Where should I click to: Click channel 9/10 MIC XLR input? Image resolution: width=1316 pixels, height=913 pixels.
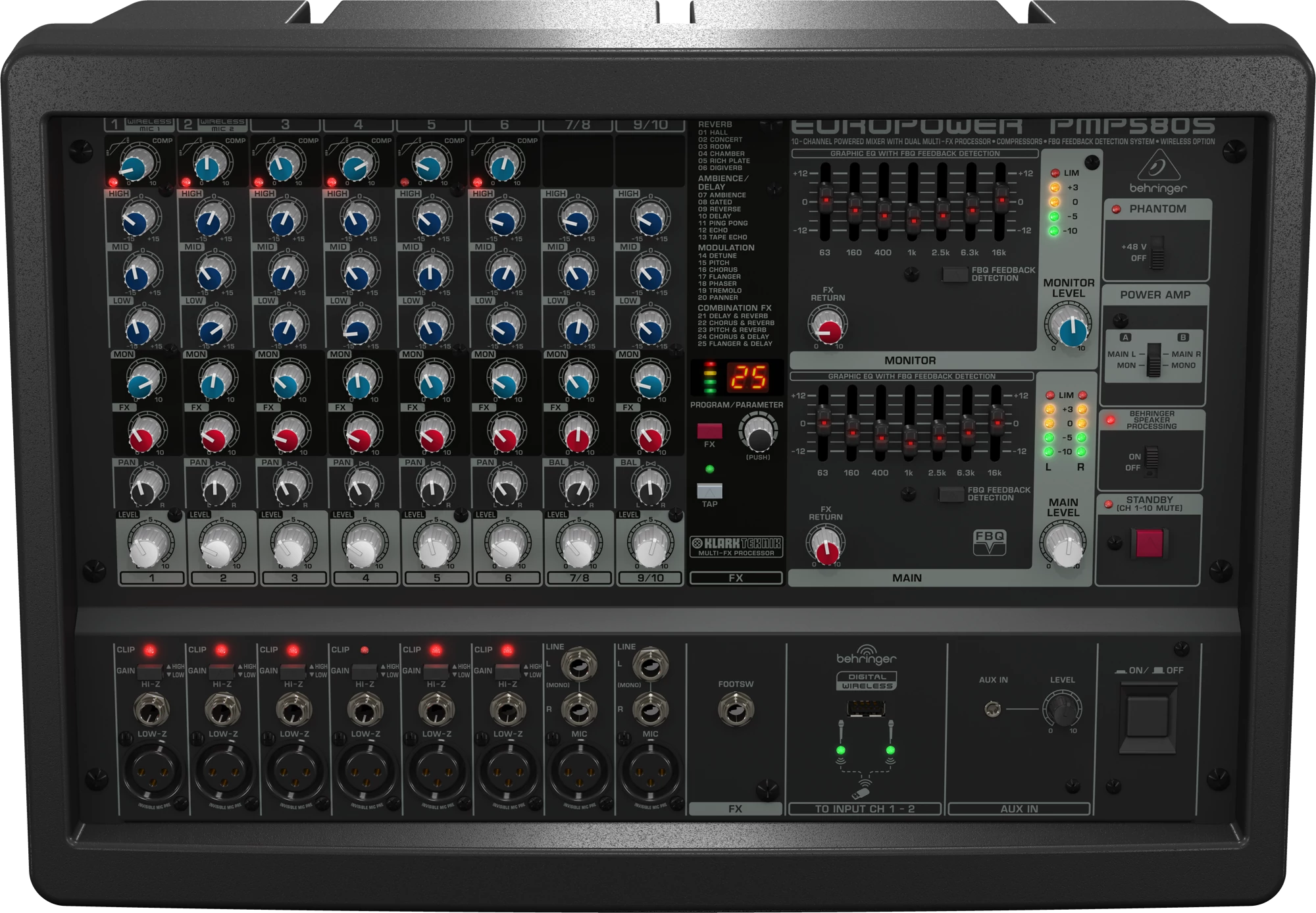[x=651, y=772]
